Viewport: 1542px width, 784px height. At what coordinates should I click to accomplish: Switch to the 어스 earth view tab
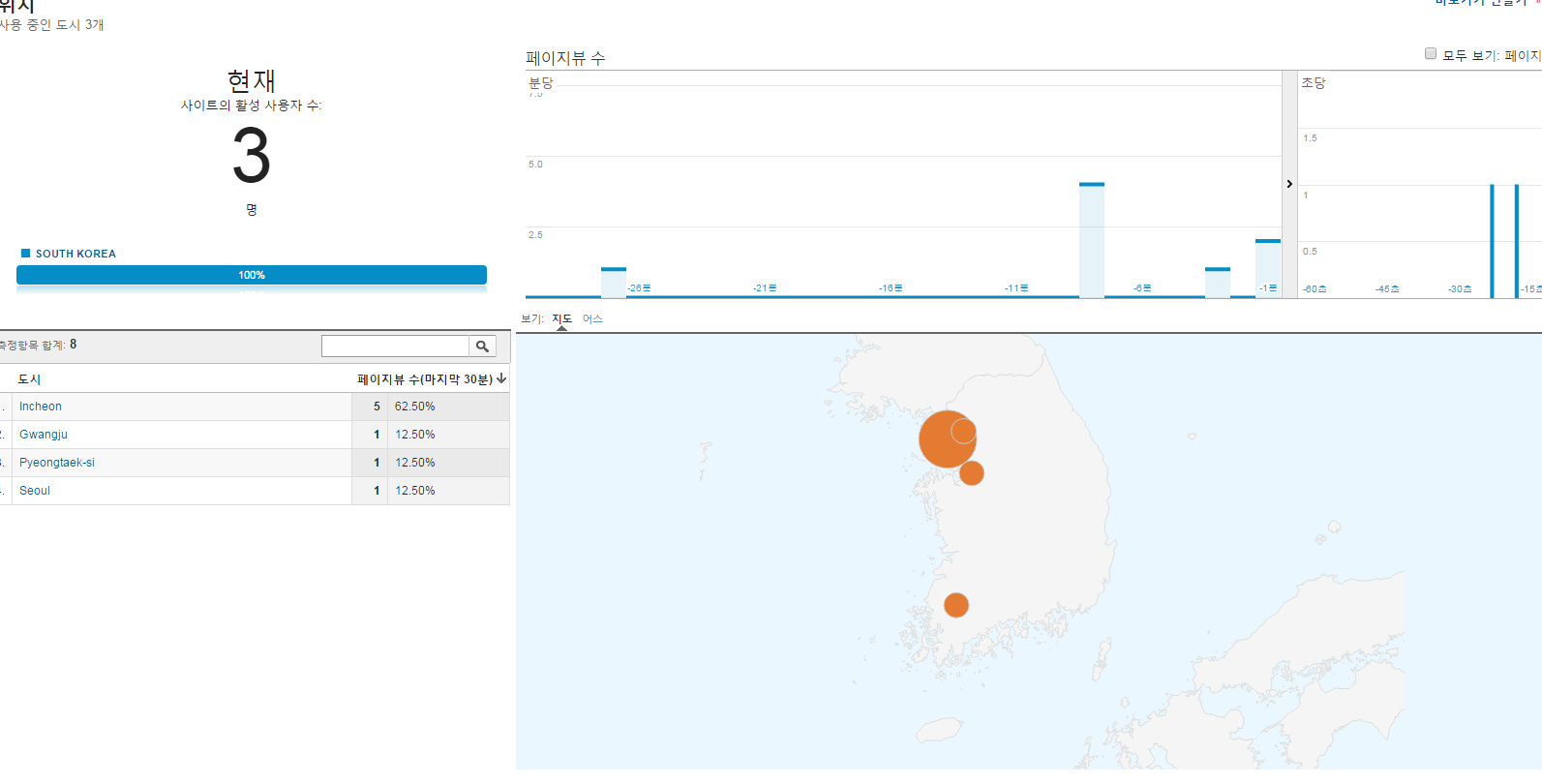click(x=592, y=319)
